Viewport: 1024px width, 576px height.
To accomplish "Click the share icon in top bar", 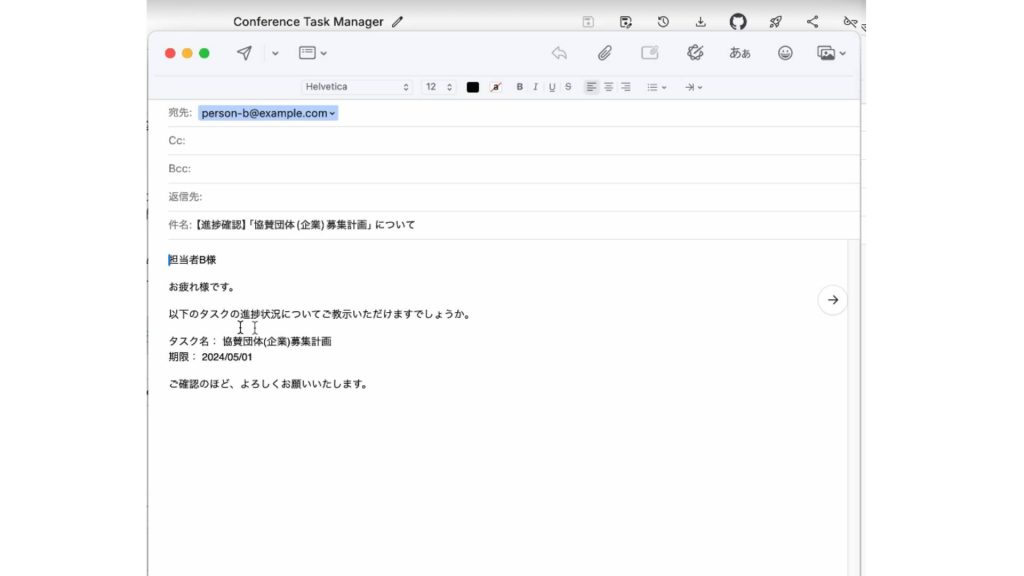I will tap(812, 21).
